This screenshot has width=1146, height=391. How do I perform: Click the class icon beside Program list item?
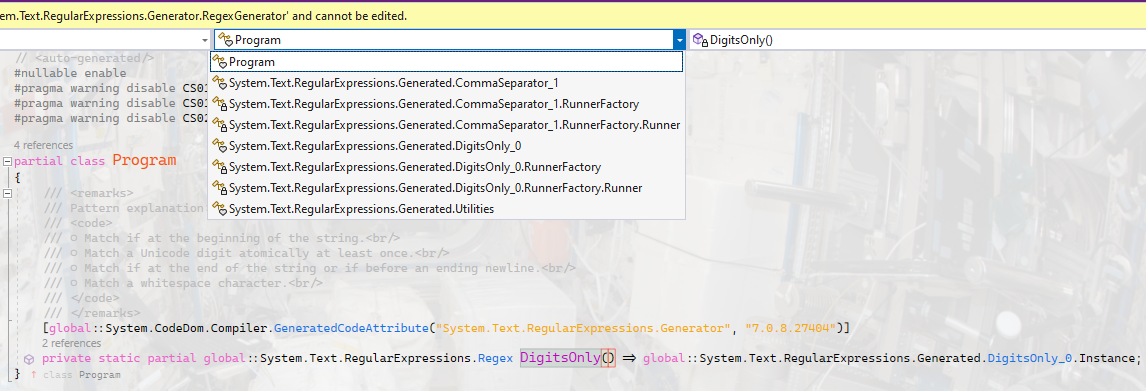tap(219, 62)
